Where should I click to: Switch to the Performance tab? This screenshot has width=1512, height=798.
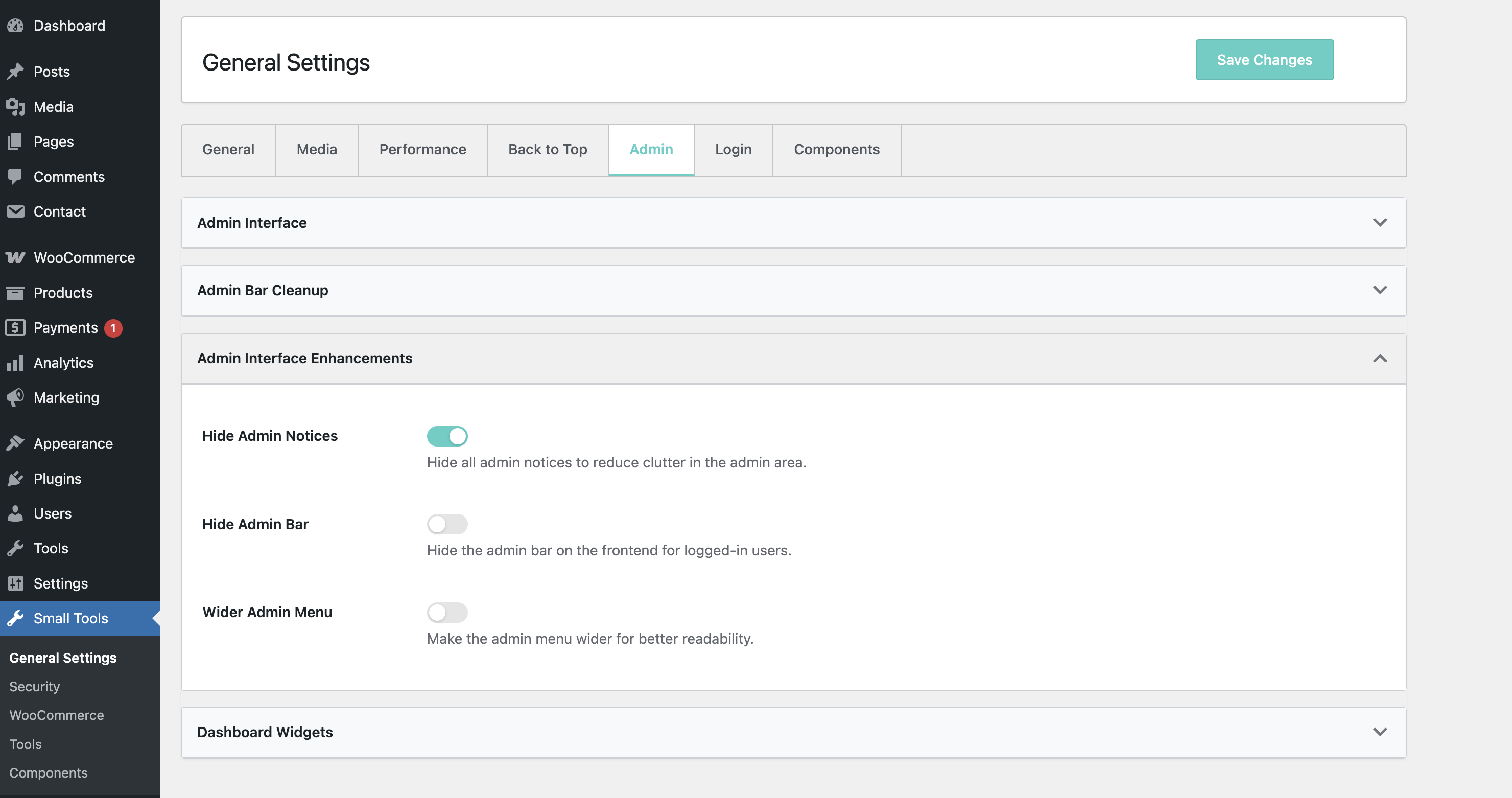[x=422, y=149]
